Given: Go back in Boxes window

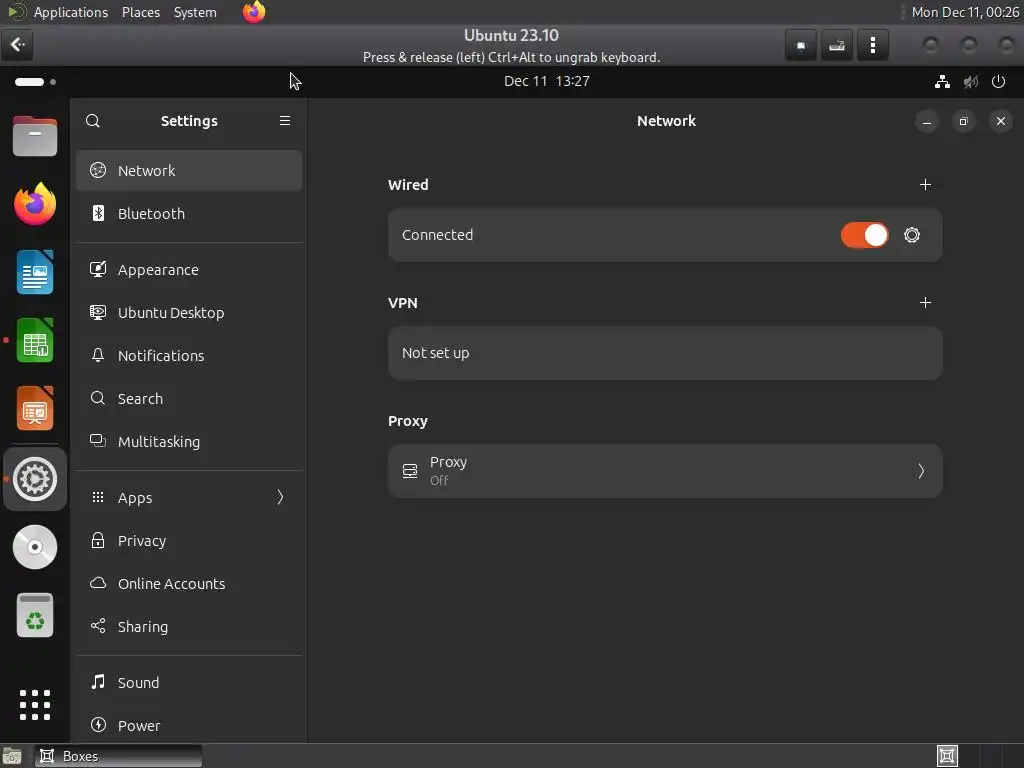Looking at the screenshot, I should [17, 44].
